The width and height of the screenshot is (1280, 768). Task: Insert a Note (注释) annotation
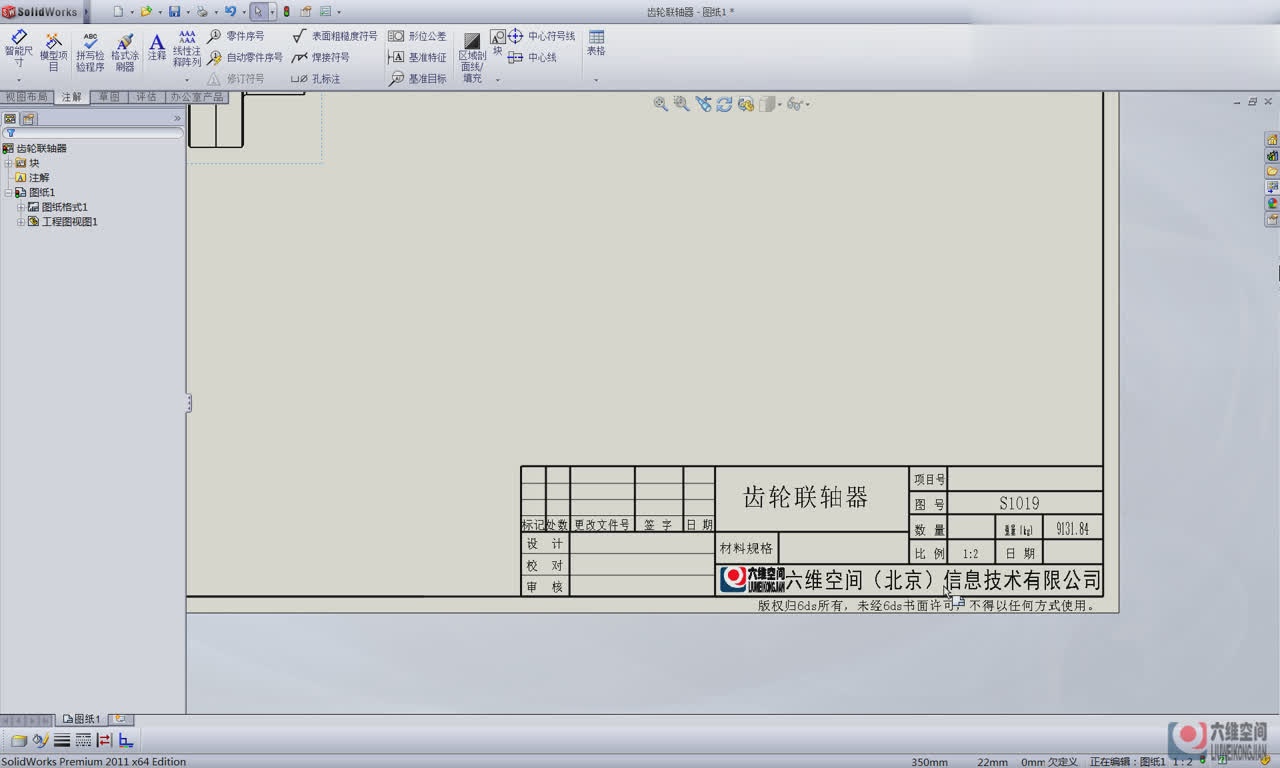coord(157,47)
